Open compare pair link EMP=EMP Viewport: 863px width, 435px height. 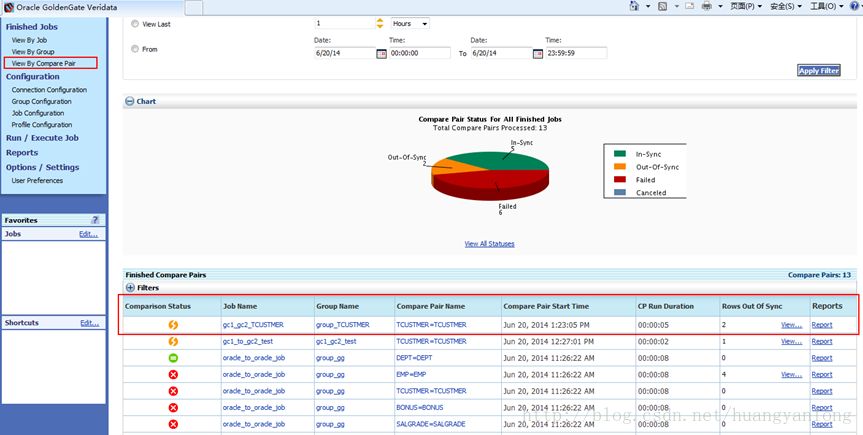(x=411, y=374)
